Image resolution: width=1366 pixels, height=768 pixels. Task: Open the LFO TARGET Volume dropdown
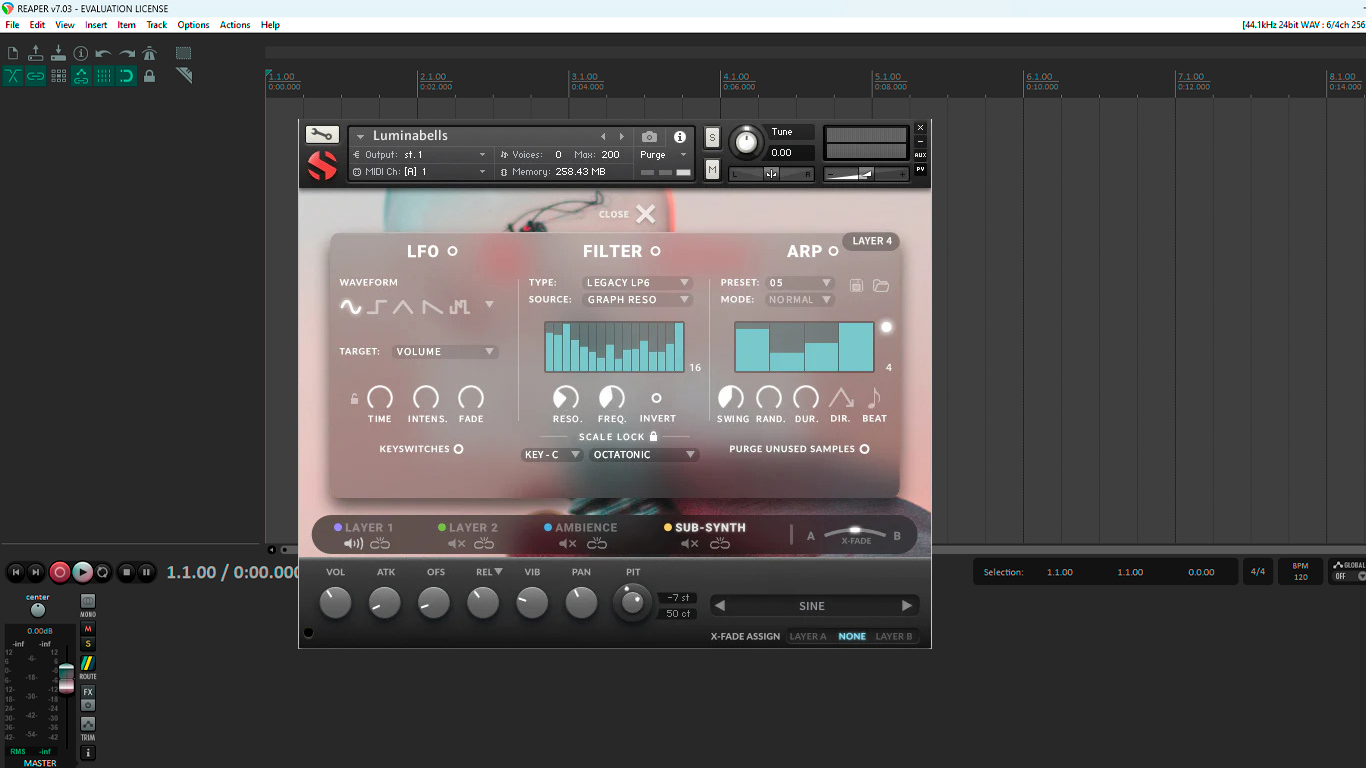[x=445, y=352]
